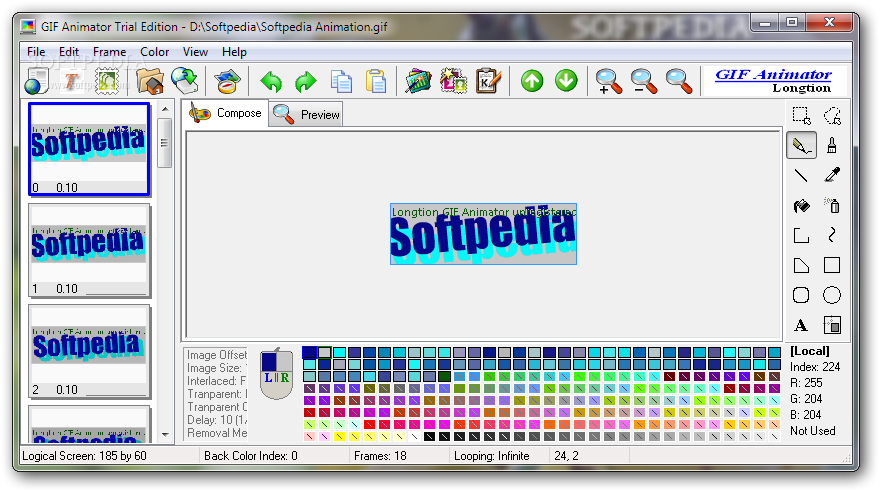Select the rounded rectangle tool

pyautogui.click(x=801, y=295)
